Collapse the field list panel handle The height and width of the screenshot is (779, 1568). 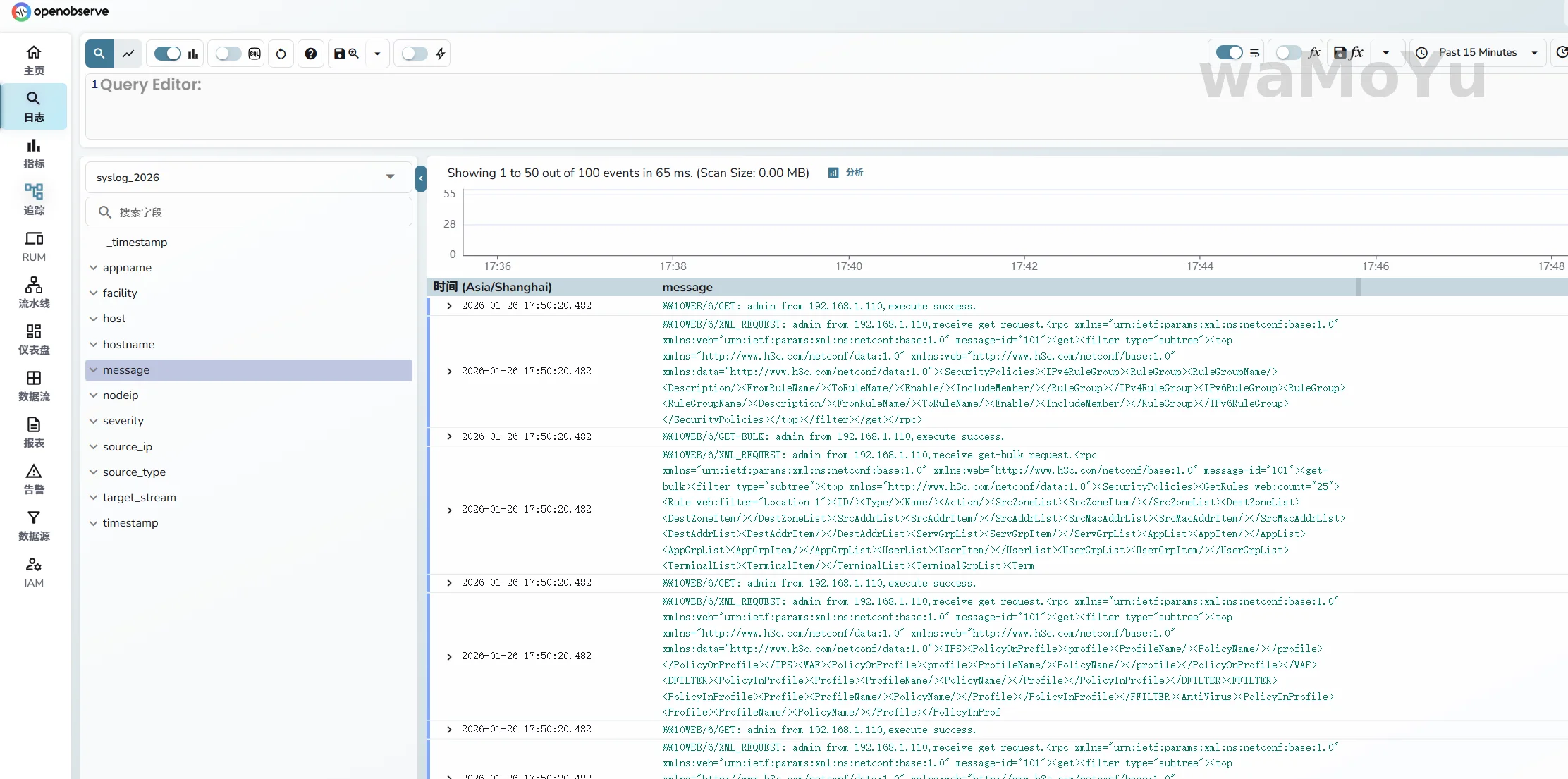click(x=421, y=178)
